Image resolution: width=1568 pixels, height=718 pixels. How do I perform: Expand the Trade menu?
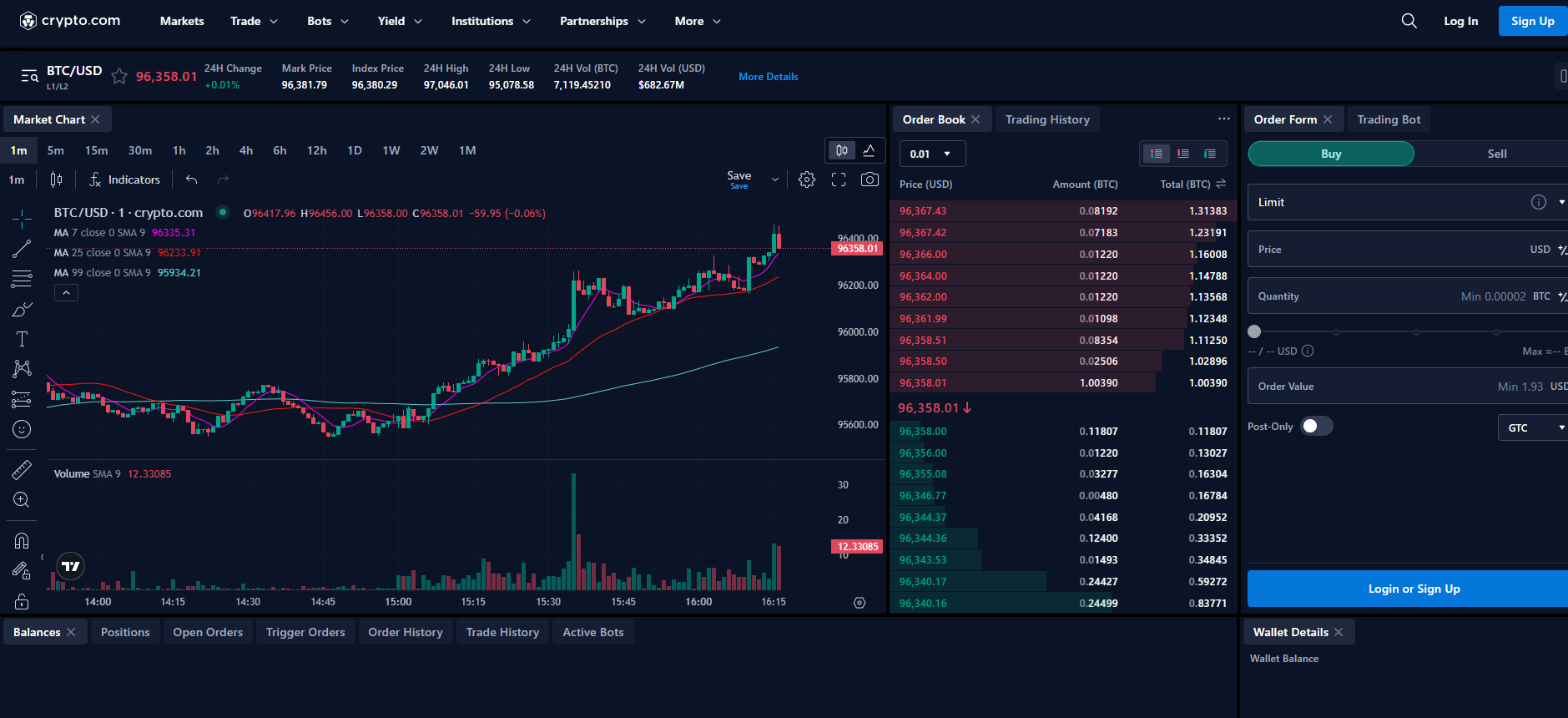pos(254,21)
